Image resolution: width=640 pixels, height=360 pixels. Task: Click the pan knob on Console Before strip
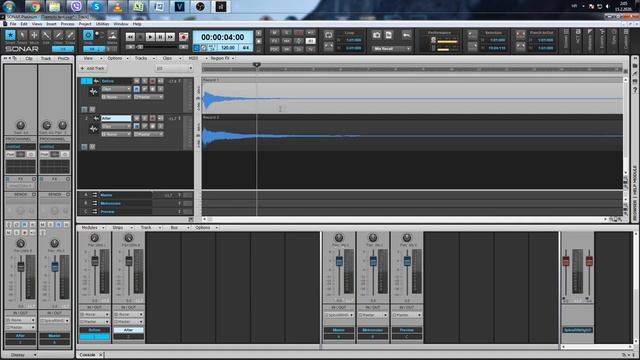click(94, 238)
